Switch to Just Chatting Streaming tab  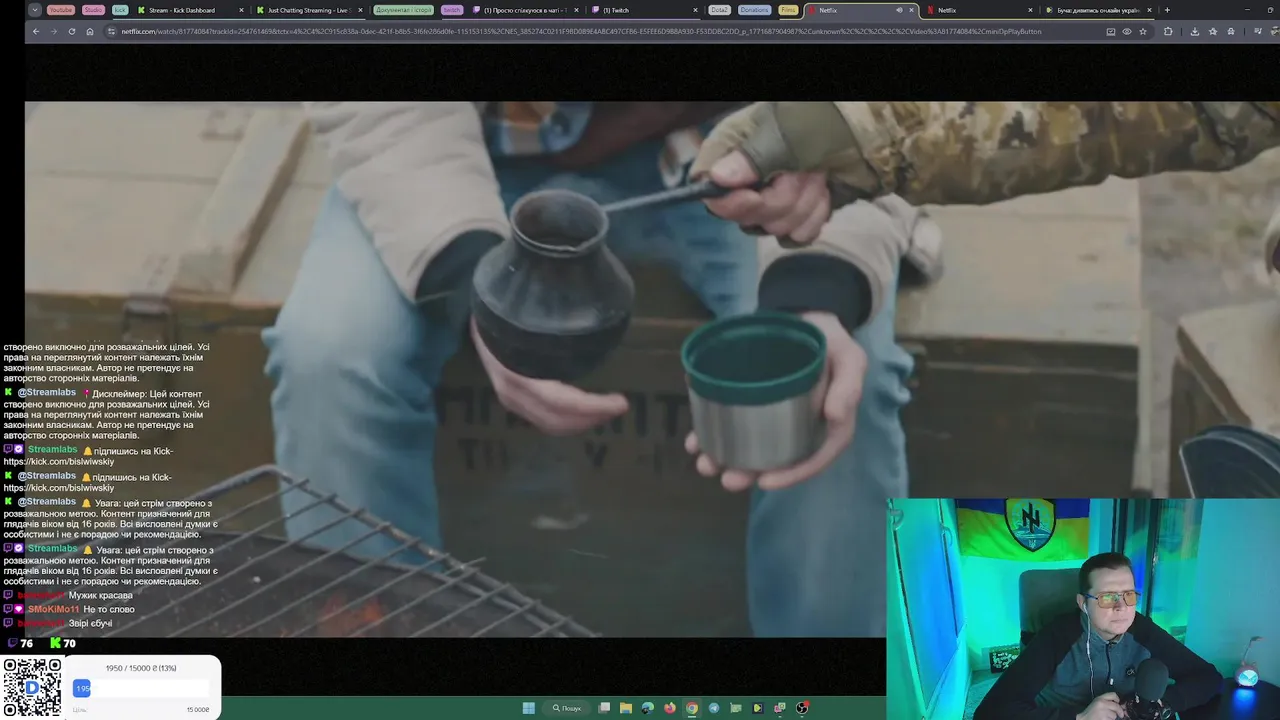[308, 10]
